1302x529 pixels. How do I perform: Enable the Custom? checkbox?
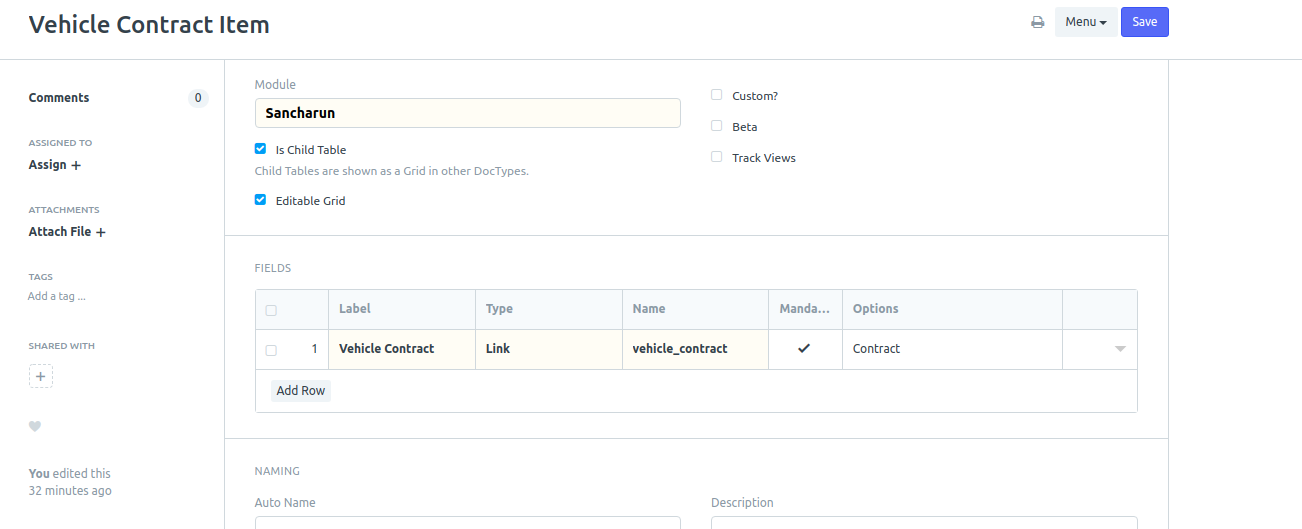tap(717, 95)
